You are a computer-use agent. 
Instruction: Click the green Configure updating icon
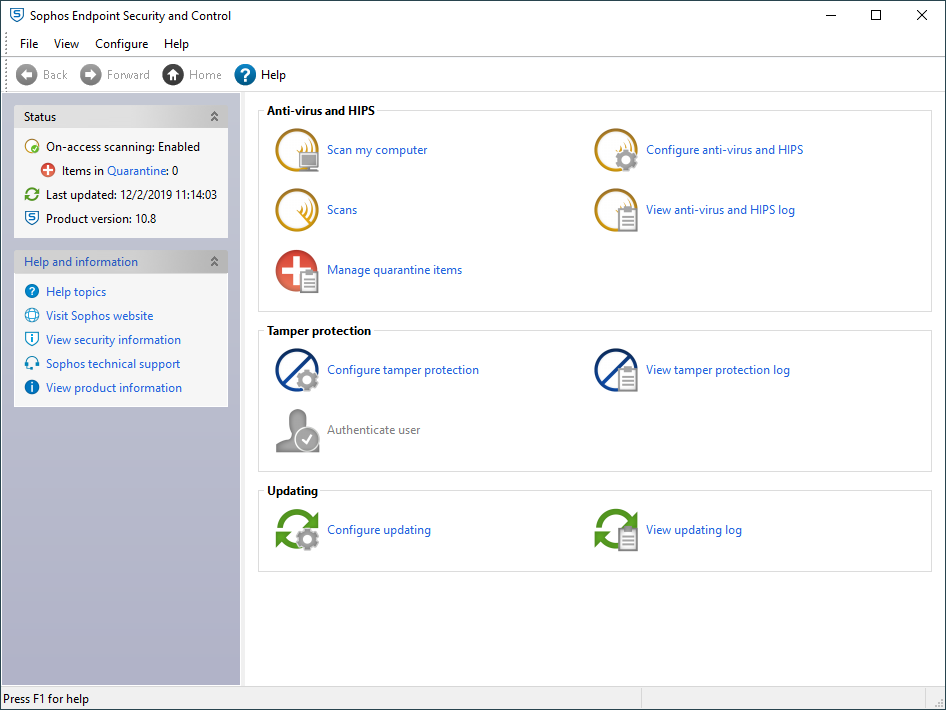pos(297,531)
